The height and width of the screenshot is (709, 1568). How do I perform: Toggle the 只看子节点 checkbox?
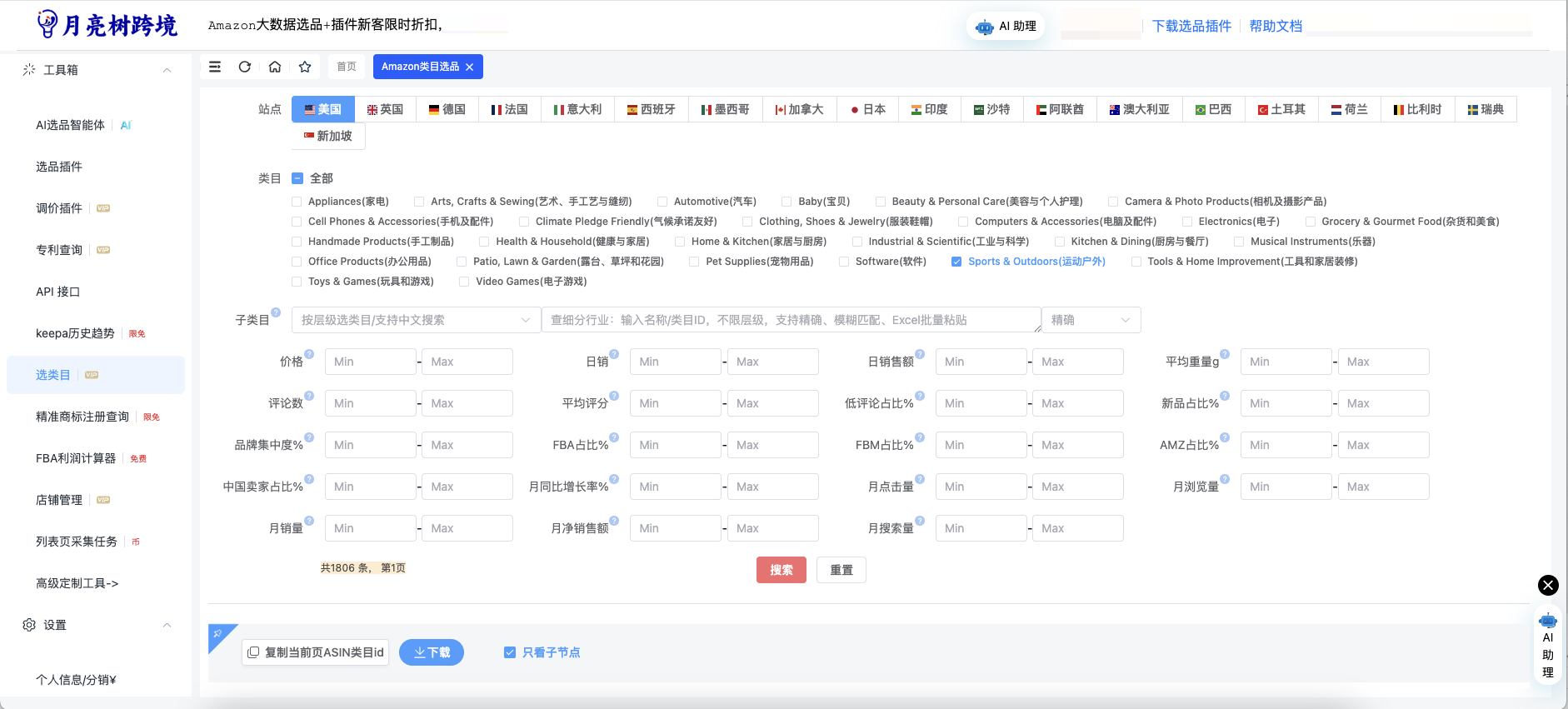510,652
